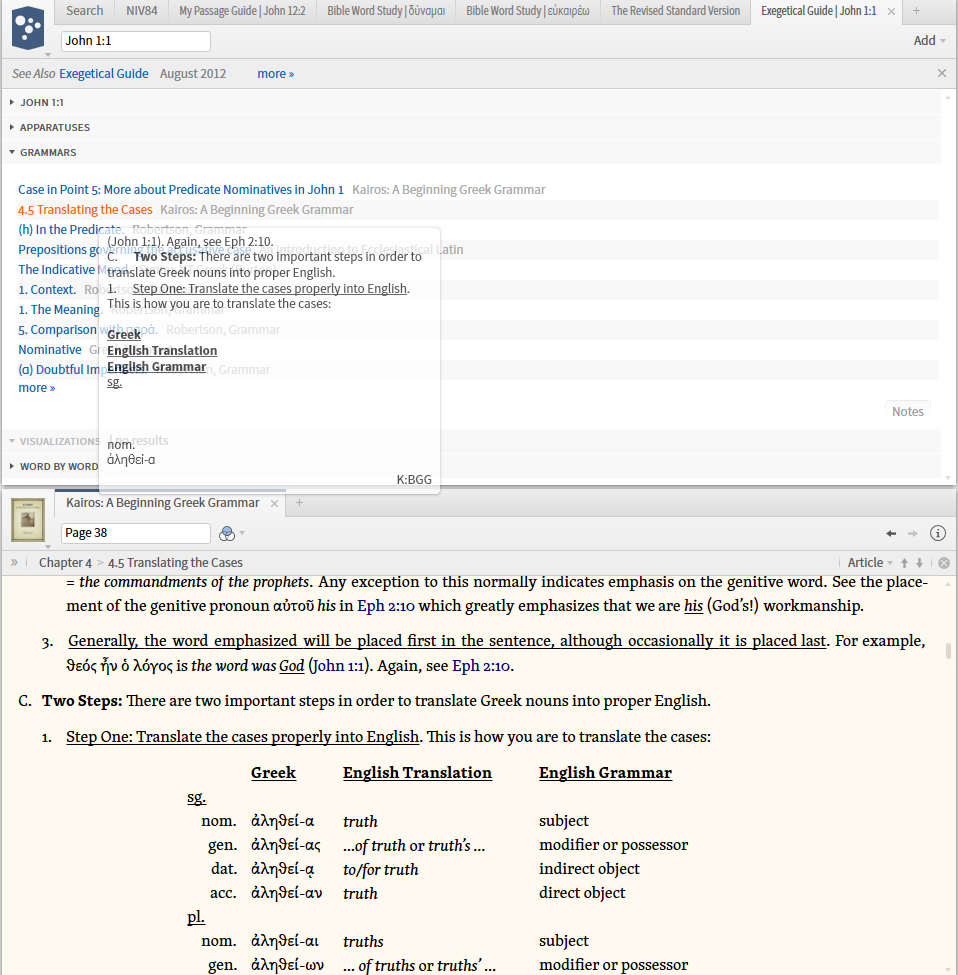958x975 pixels.
Task: Open the first Eph 2:10 link in article
Action: click(386, 606)
